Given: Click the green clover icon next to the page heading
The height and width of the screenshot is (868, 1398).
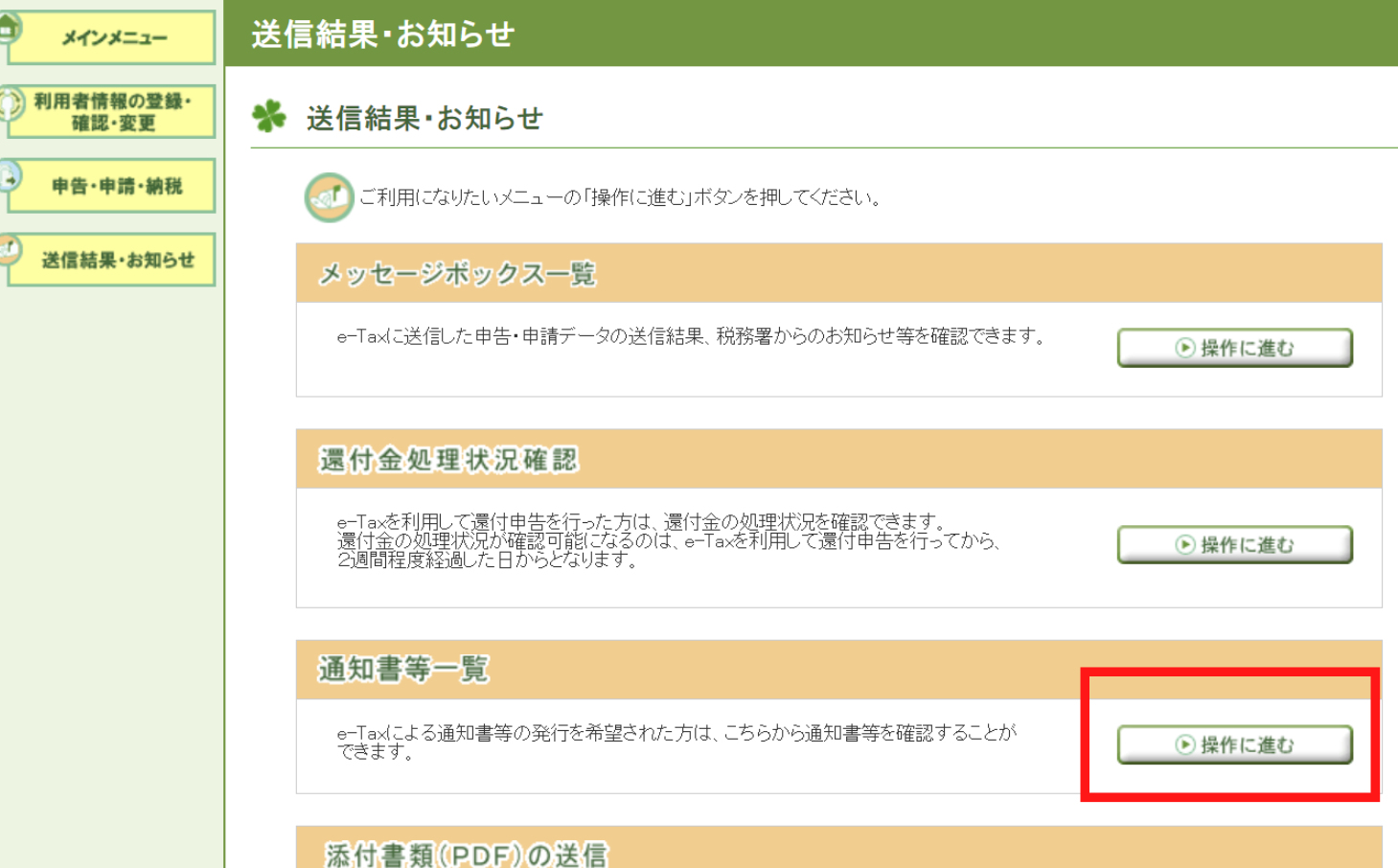Looking at the screenshot, I should coord(271,112).
